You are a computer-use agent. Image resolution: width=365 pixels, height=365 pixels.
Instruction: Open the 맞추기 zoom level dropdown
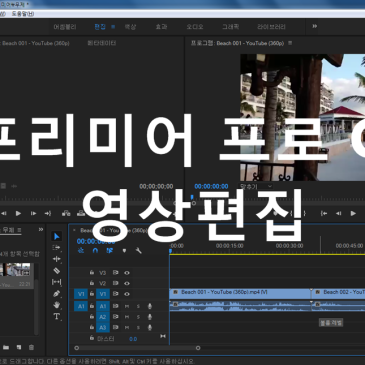pos(256,186)
